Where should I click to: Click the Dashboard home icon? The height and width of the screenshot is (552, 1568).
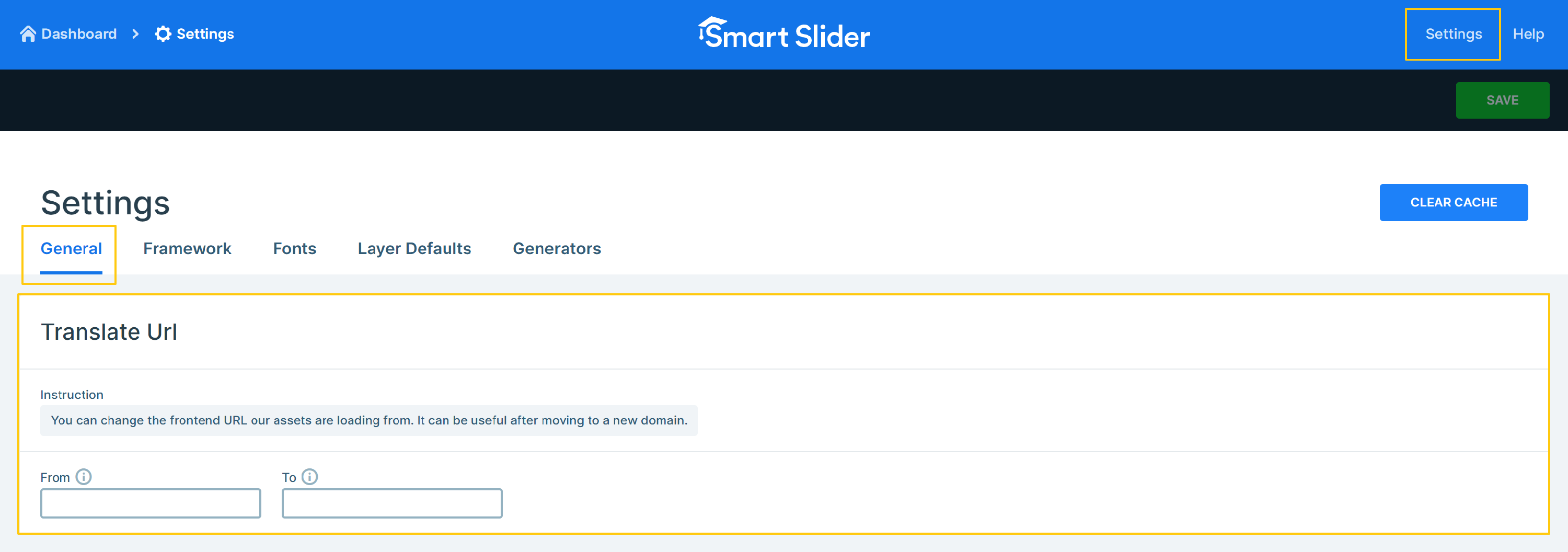[27, 34]
